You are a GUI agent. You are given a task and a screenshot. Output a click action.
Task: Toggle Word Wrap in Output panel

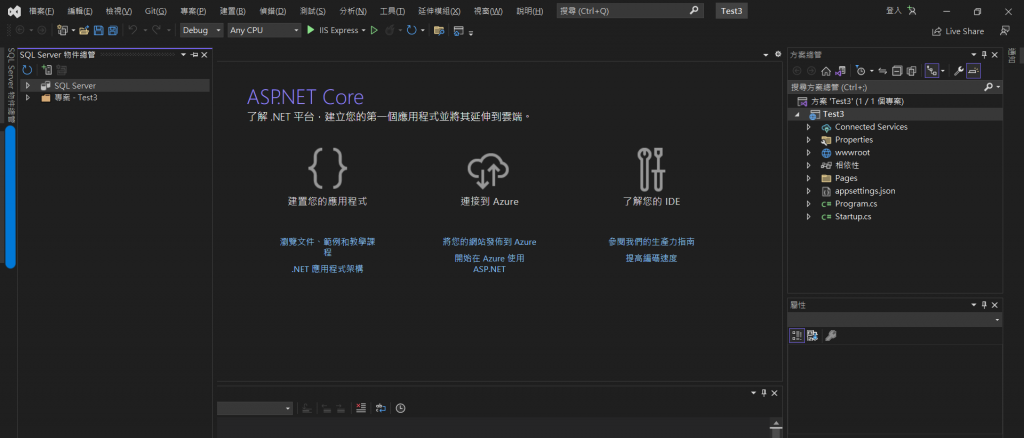[x=381, y=408]
